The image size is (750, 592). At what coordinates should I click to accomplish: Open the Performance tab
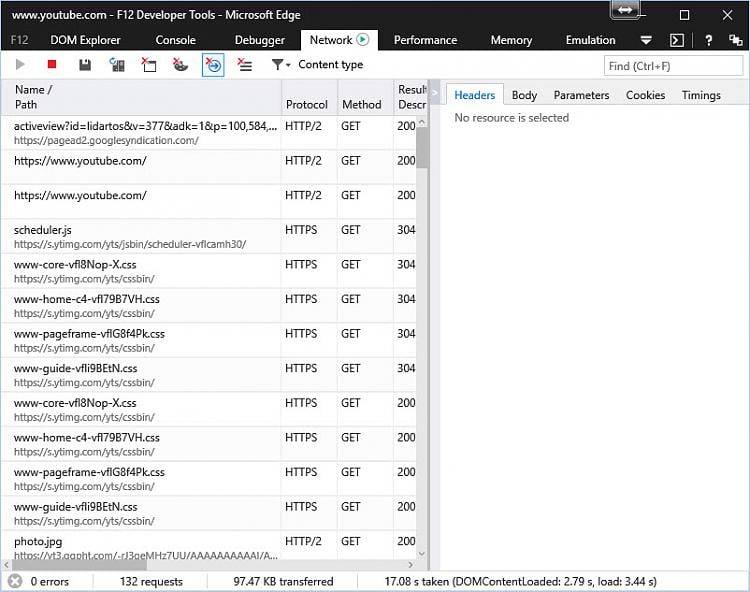click(x=425, y=40)
